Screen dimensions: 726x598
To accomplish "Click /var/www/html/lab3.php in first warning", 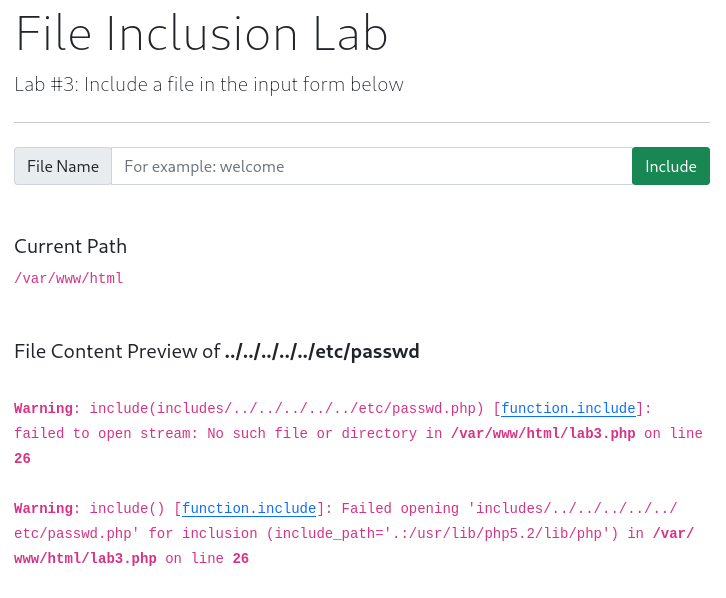I will coord(543,433).
